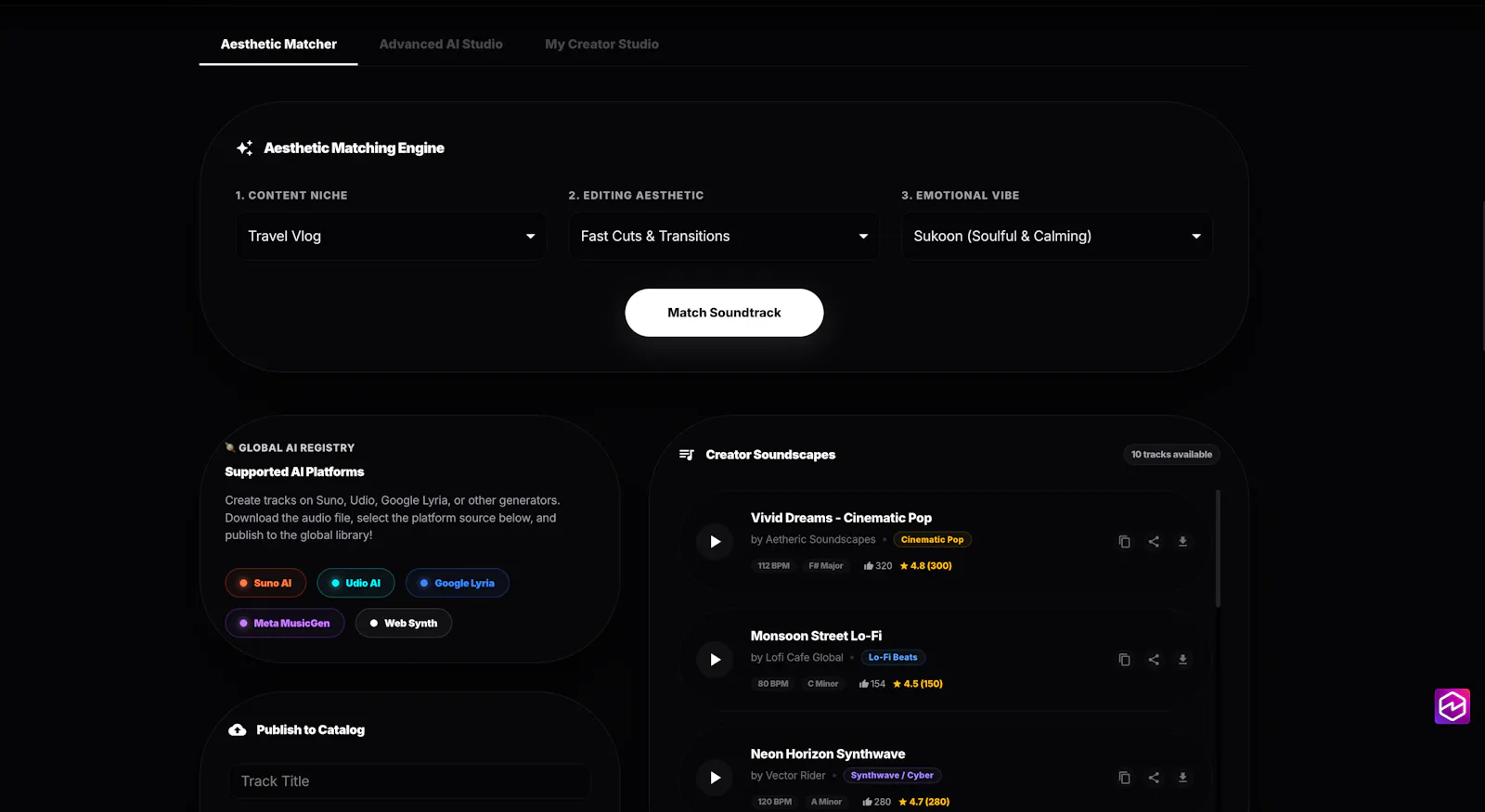Switch to the Aesthetic Matcher tab
Viewport: 1485px width, 812px height.
[278, 45]
